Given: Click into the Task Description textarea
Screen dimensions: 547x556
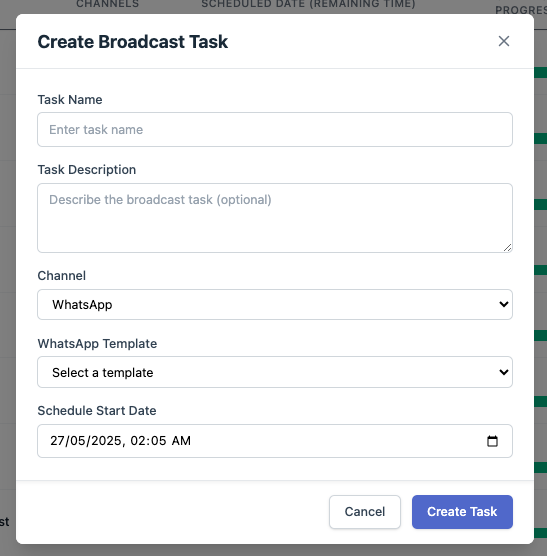Looking at the screenshot, I should pyautogui.click(x=275, y=218).
